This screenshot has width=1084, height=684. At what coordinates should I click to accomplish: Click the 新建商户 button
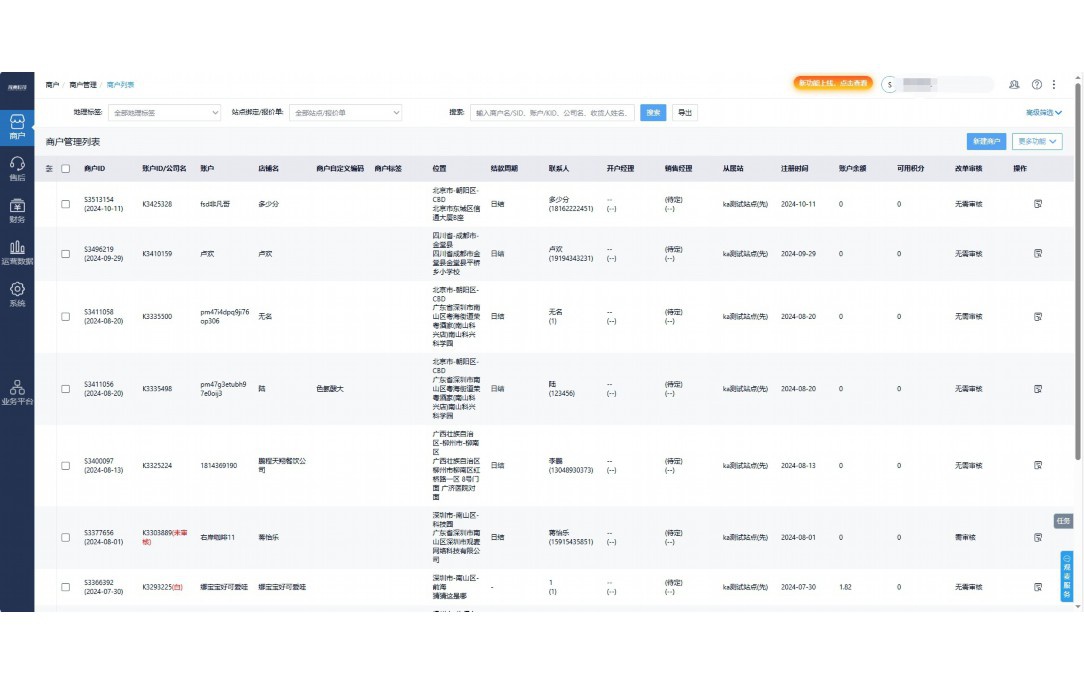pyautogui.click(x=986, y=142)
